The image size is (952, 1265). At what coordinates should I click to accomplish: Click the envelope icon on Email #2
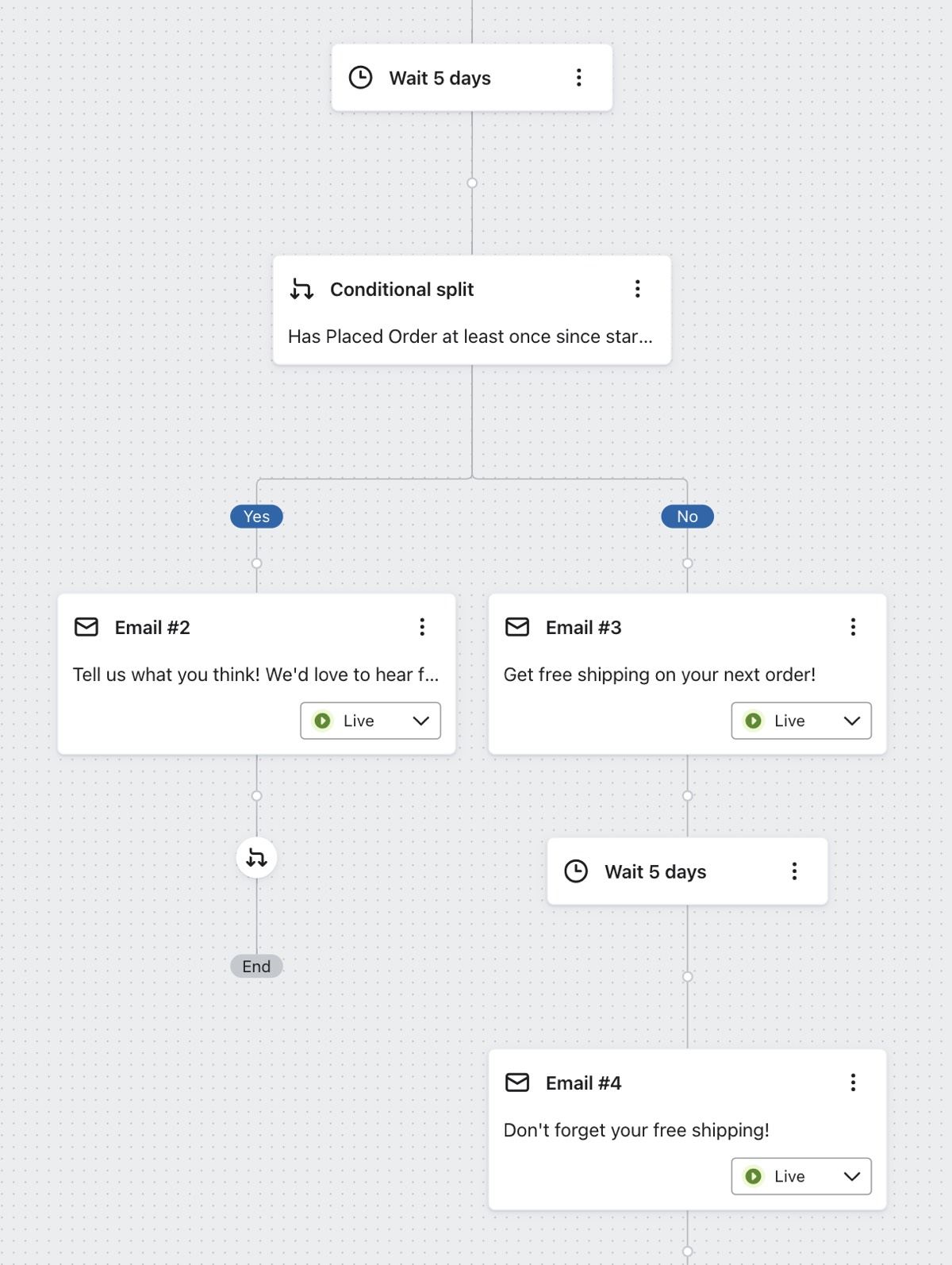click(x=86, y=626)
